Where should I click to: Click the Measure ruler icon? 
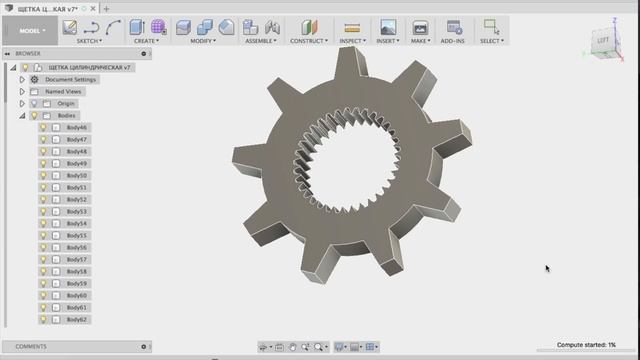(352, 28)
